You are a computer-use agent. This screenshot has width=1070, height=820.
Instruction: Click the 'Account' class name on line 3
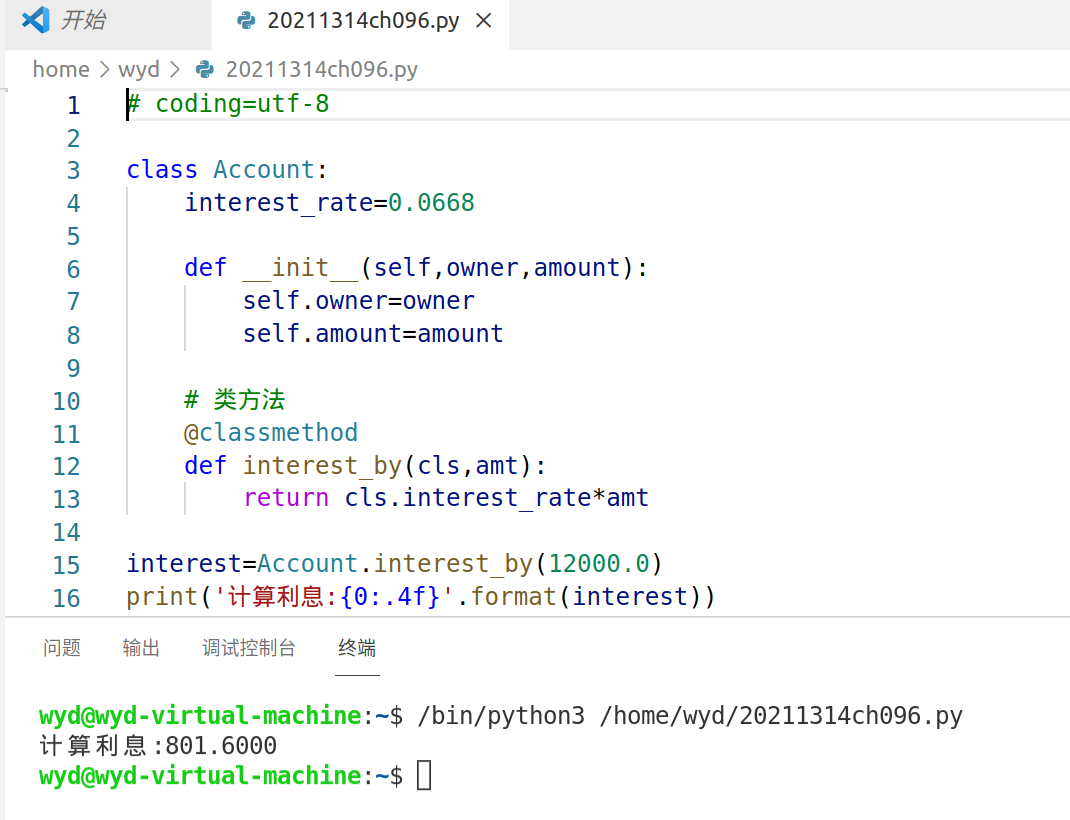click(x=263, y=169)
